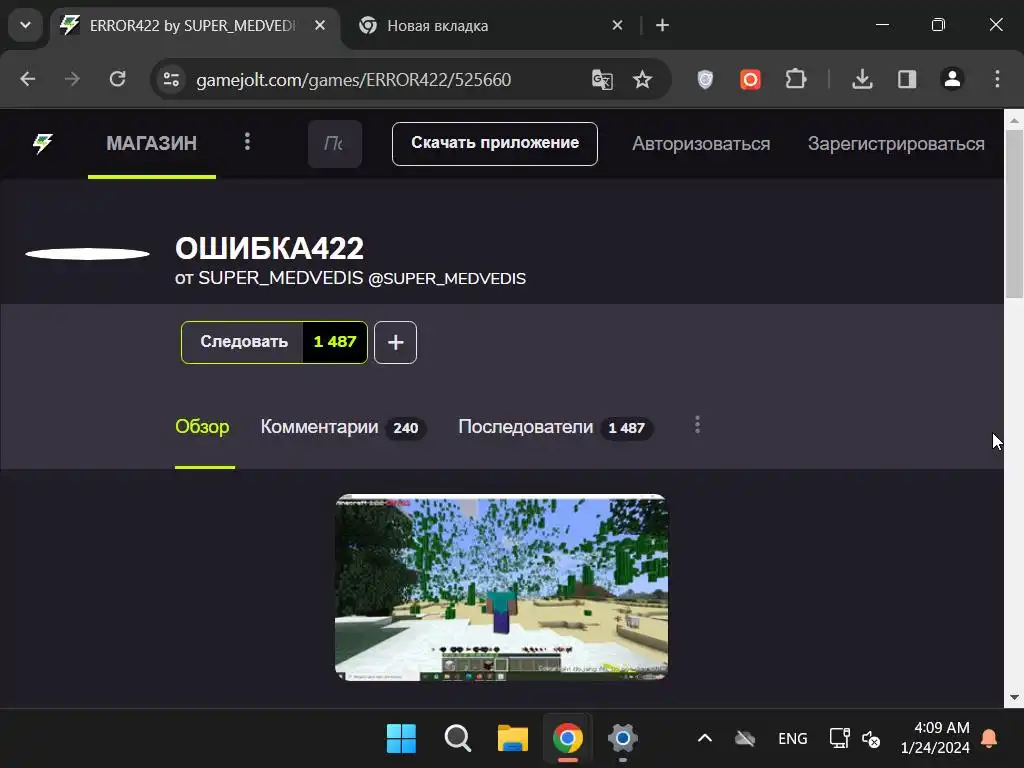Click the browser forward arrow

(x=72, y=80)
